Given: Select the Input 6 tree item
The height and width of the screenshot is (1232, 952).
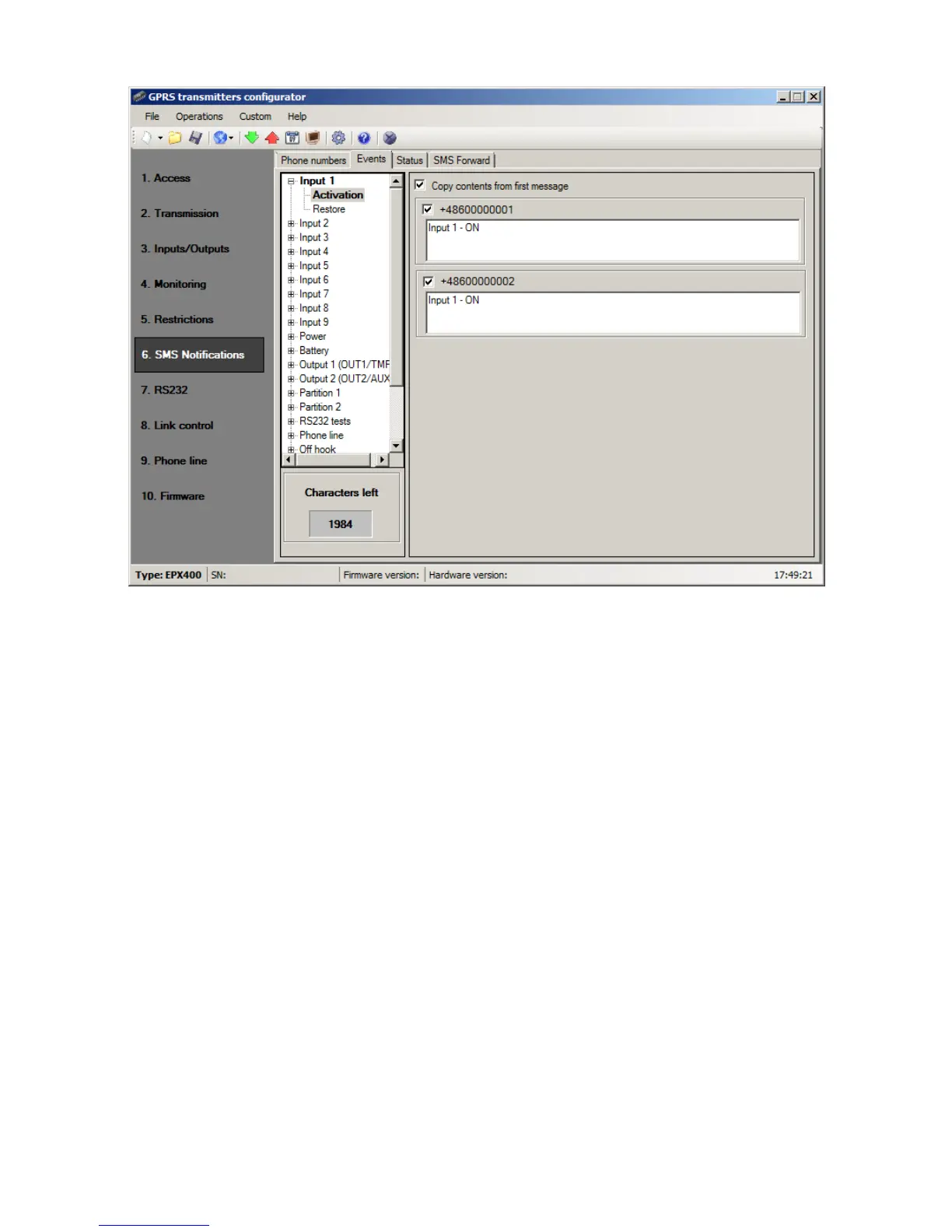Looking at the screenshot, I should (x=314, y=280).
